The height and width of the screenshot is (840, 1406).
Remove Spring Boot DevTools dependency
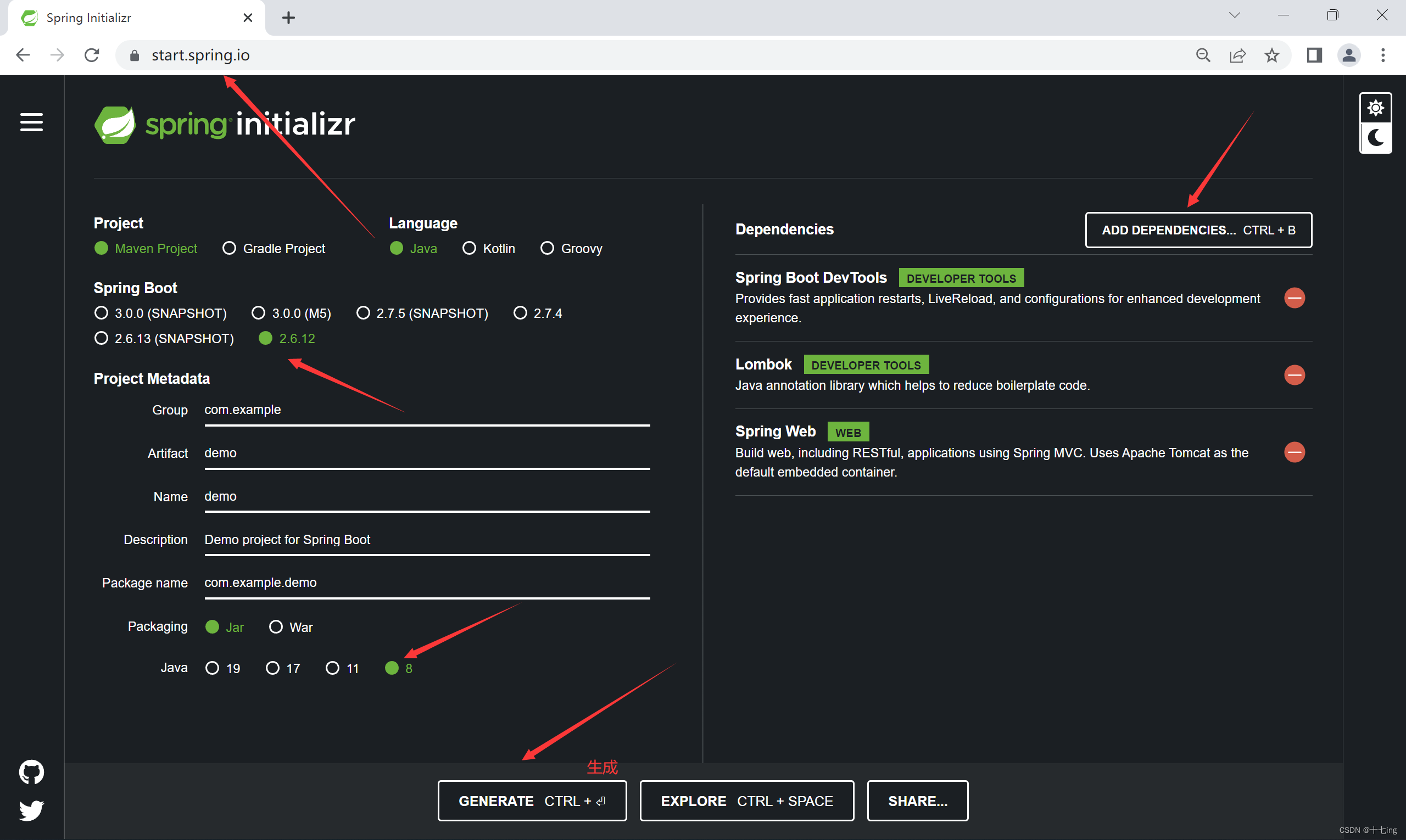(1294, 298)
